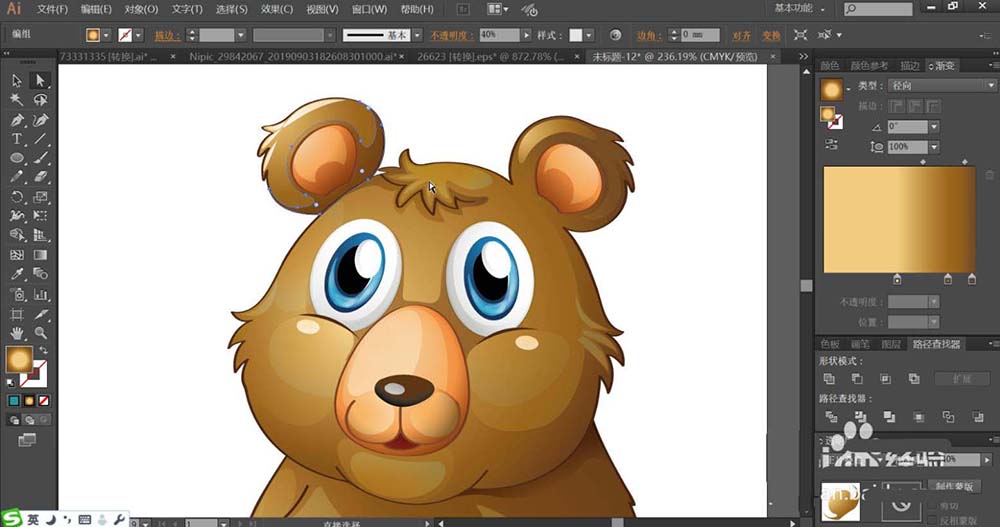Screen dimensions: 1000x527
Task: Open 基本 brush definition dropdown
Action: [x=417, y=35]
